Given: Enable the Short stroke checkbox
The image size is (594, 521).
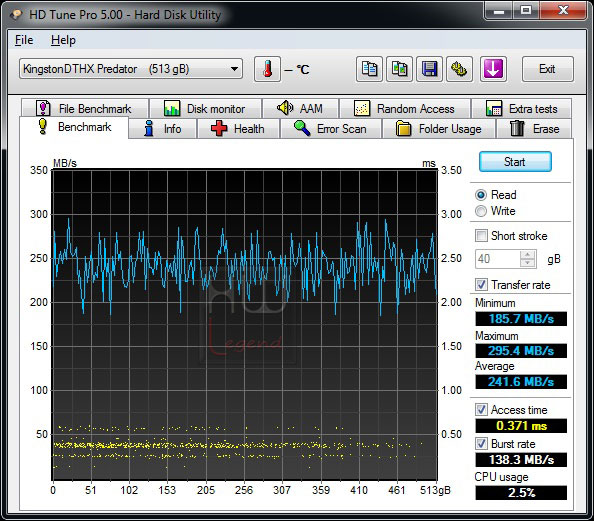Looking at the screenshot, I should tap(481, 236).
